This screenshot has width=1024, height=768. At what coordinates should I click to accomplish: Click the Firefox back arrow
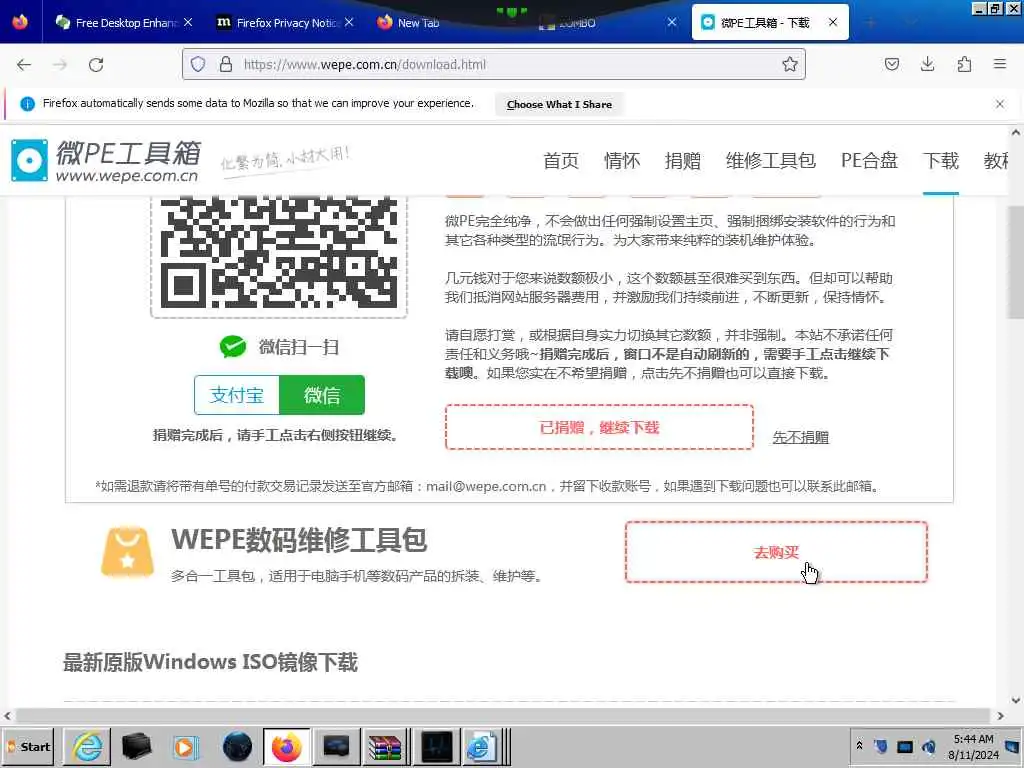24,65
